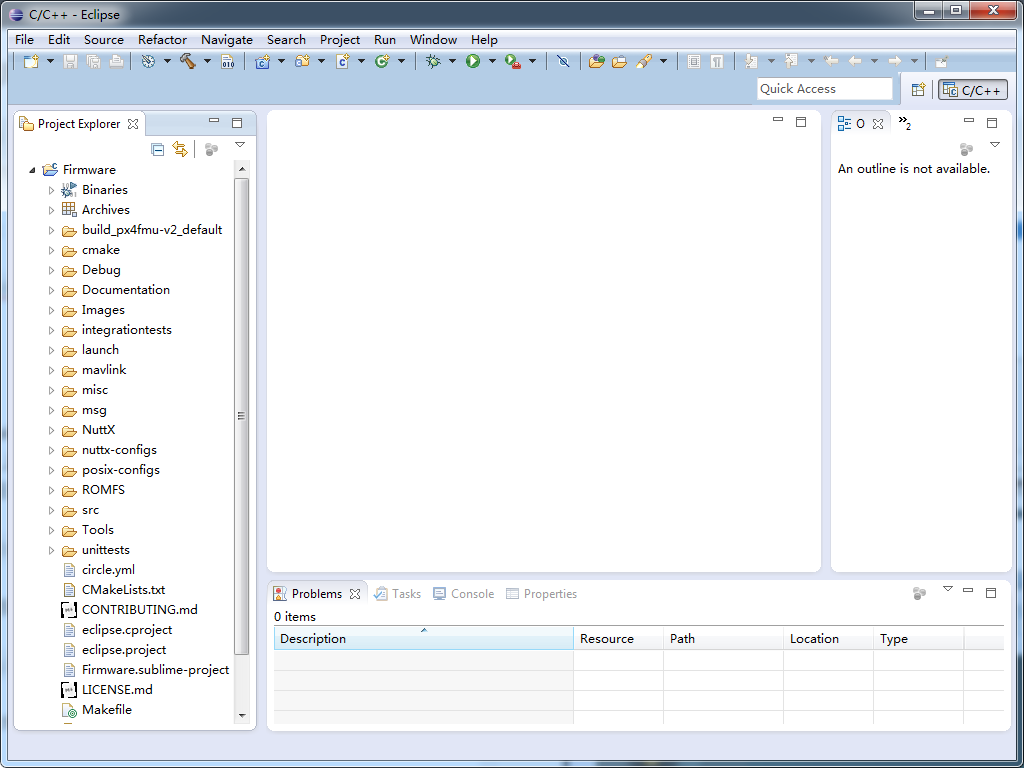Sort by Description column header

click(x=423, y=639)
